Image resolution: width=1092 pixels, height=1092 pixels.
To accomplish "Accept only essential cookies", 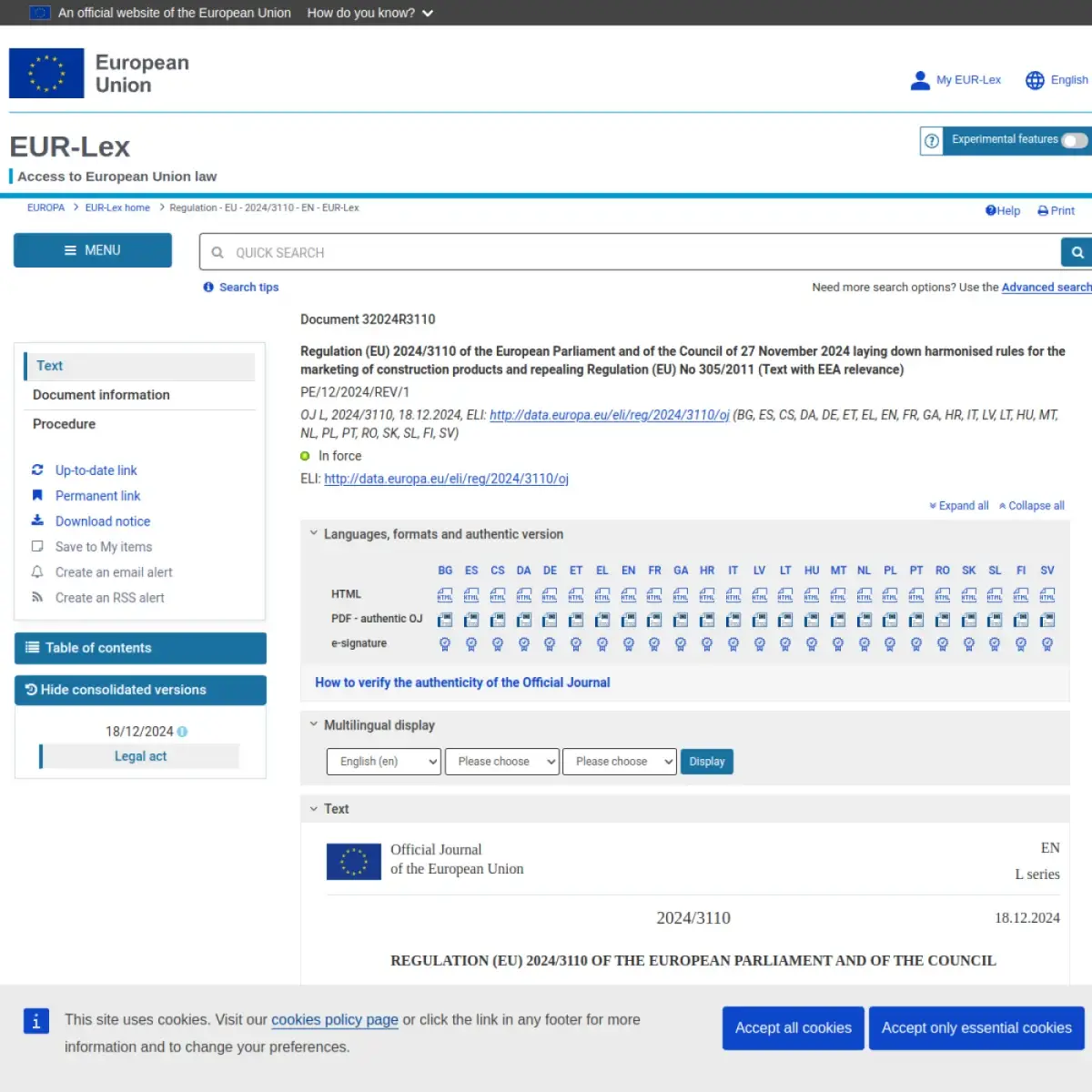I will coord(976,1028).
